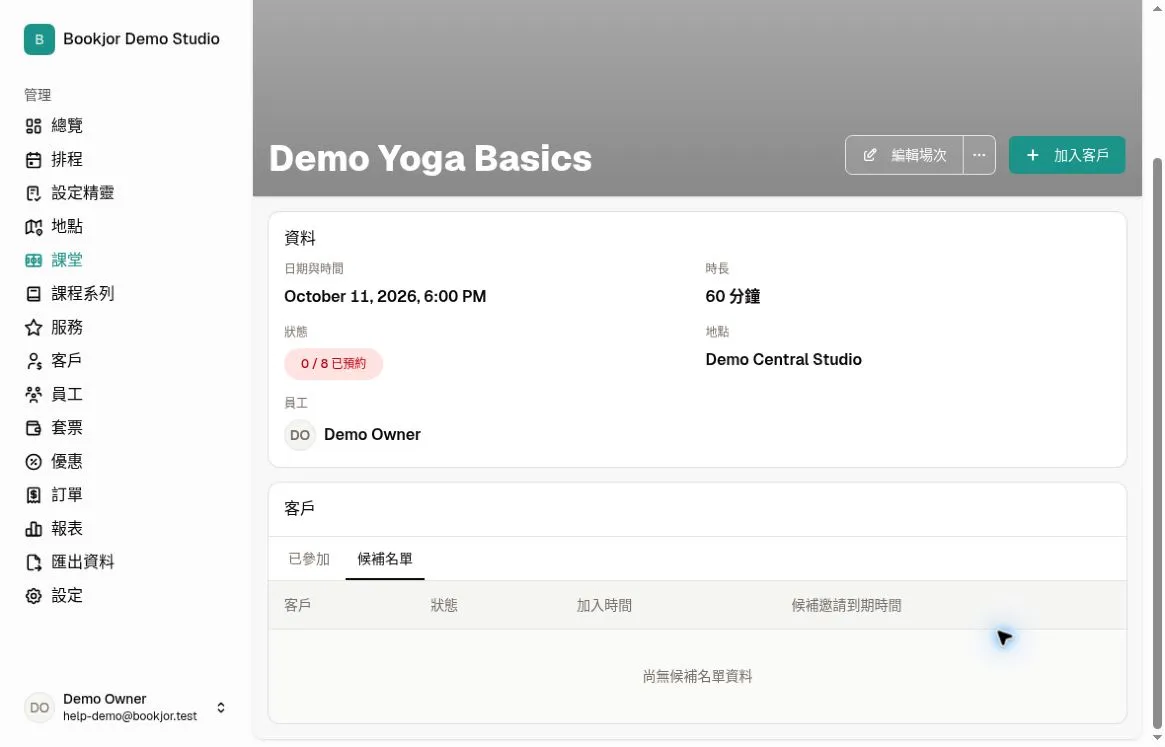Click the Demo Yoga Basics heading

[430, 158]
